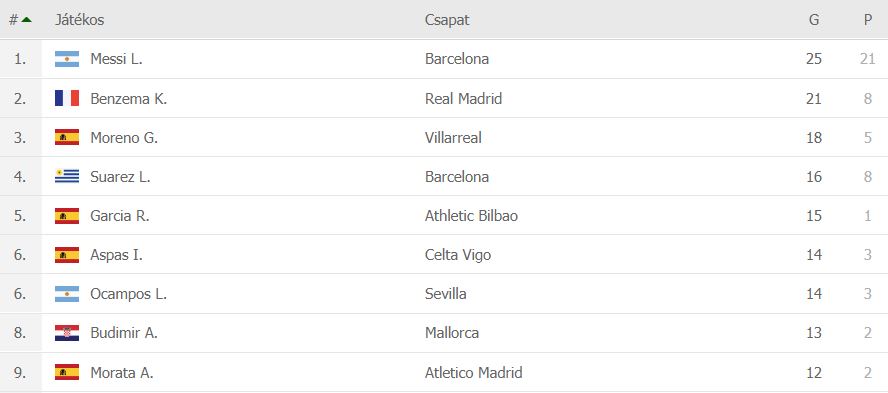888x393 pixels.
Task: Sort by the Játékos column header
Action: [x=79, y=20]
